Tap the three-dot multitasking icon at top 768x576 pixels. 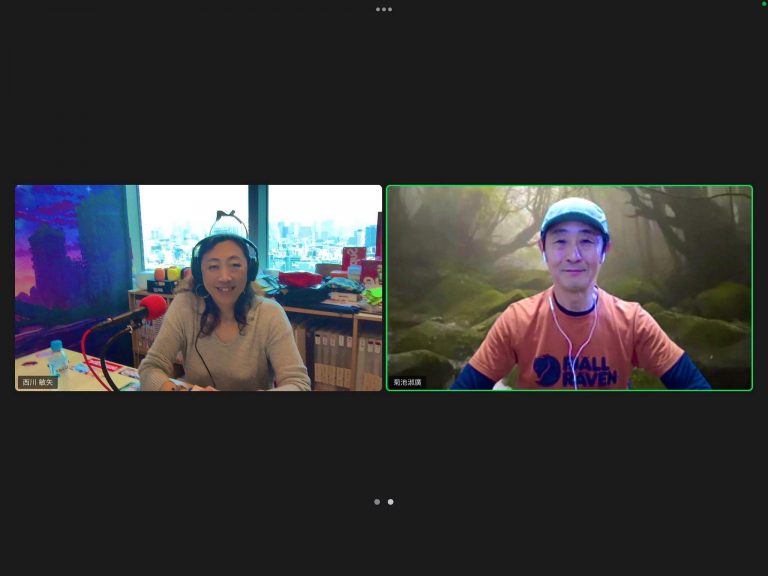384,9
